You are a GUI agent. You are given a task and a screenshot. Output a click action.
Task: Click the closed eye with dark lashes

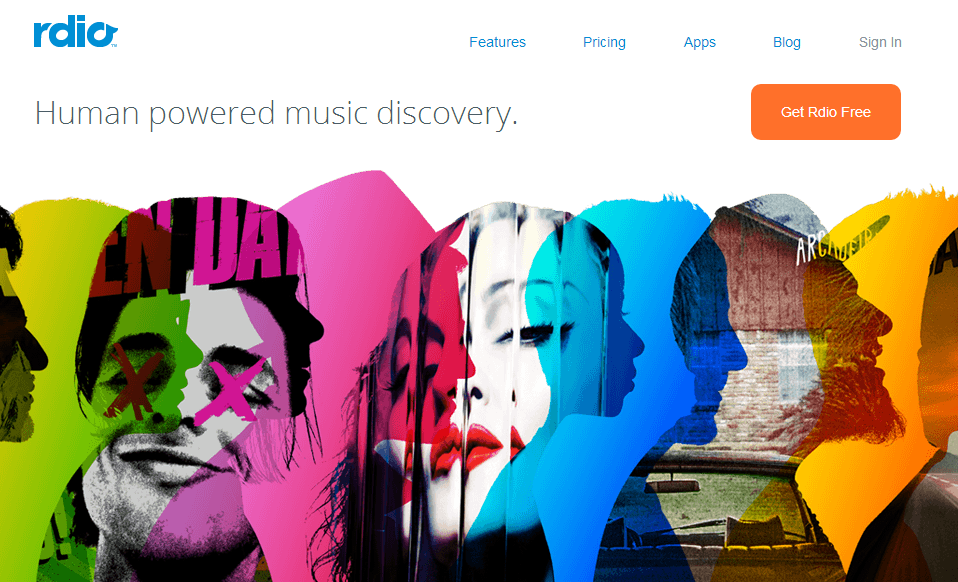(536, 333)
